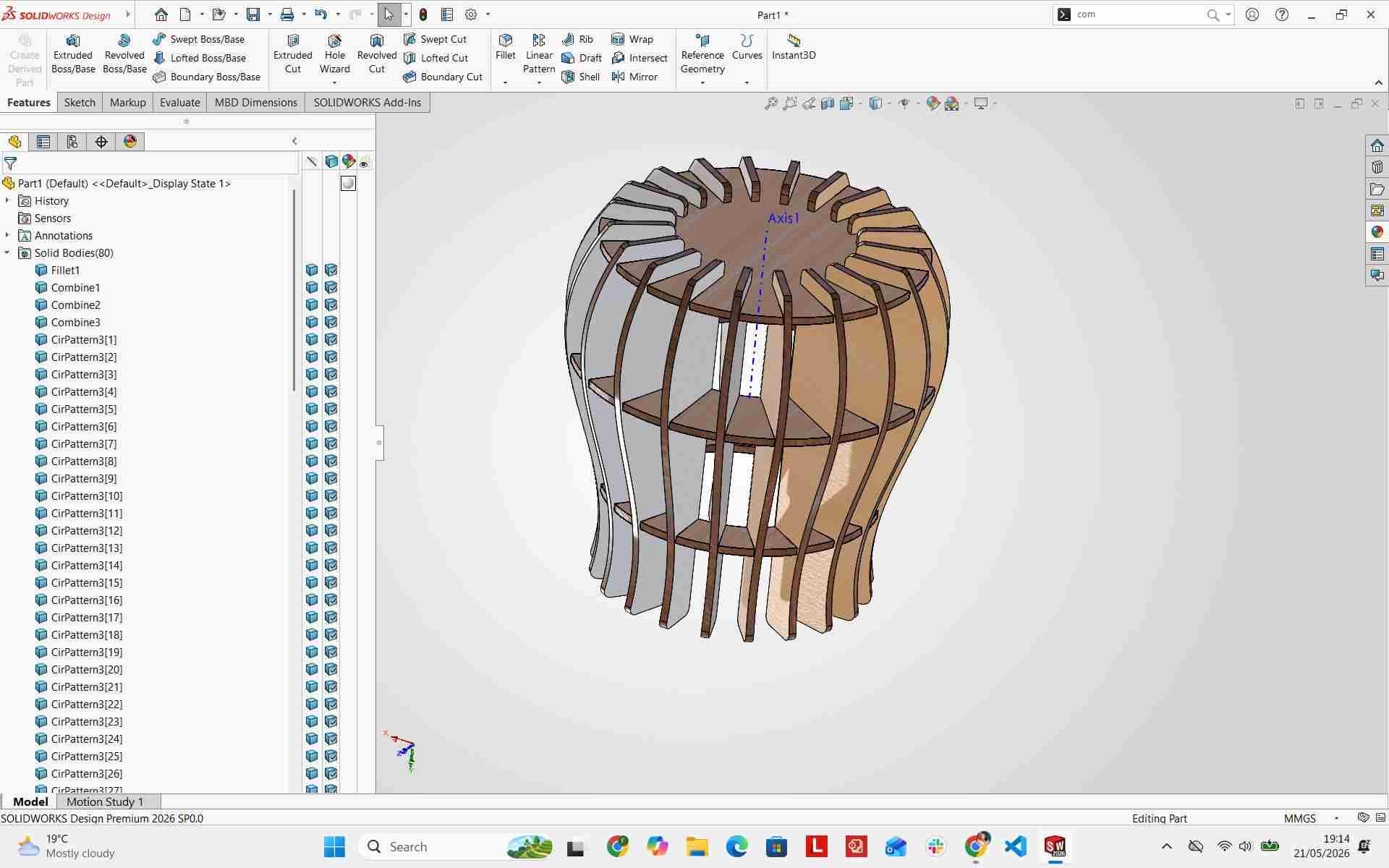Screen dimensions: 1389x868
Task: Select the Extruded Boss/Base tool
Action: coord(73,54)
